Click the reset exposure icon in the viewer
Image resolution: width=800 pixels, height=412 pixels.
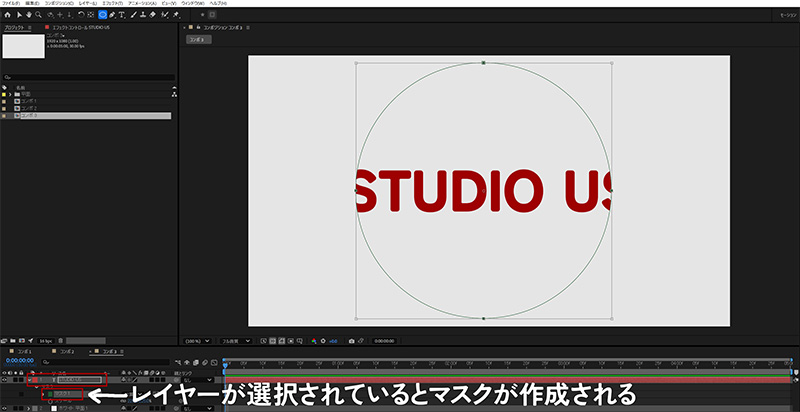click(x=323, y=341)
